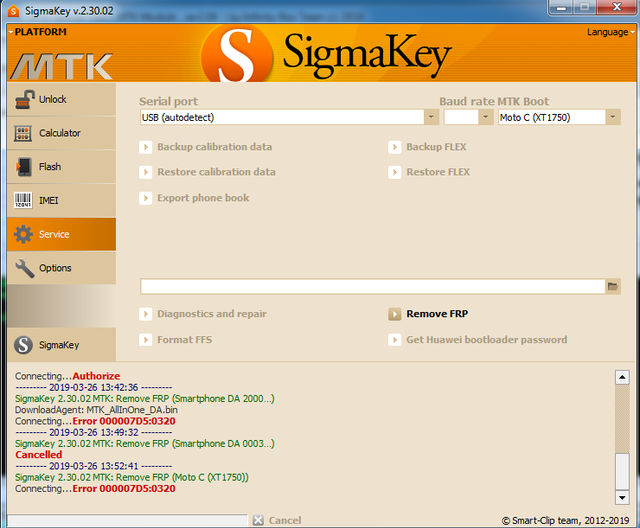Click arrow icon next to Backup FLEX

394,147
